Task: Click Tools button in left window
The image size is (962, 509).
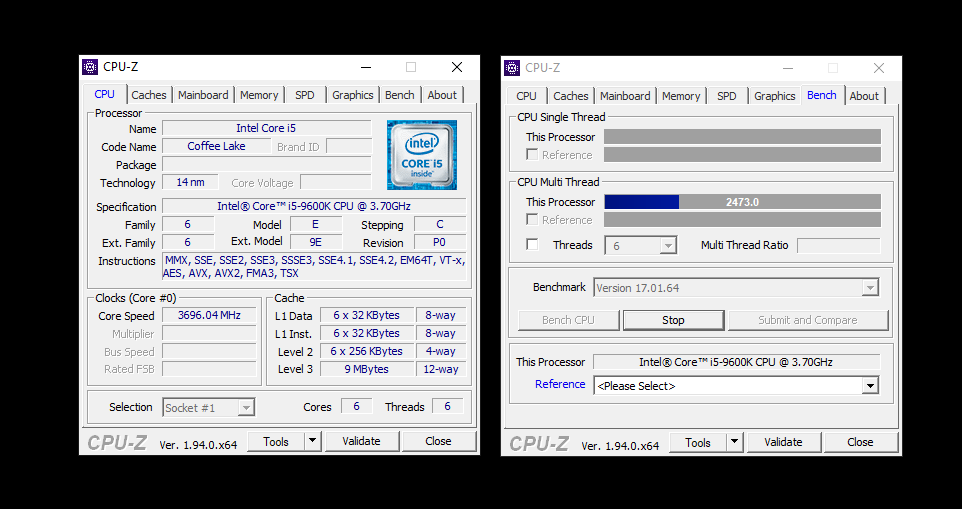Action: tap(276, 441)
